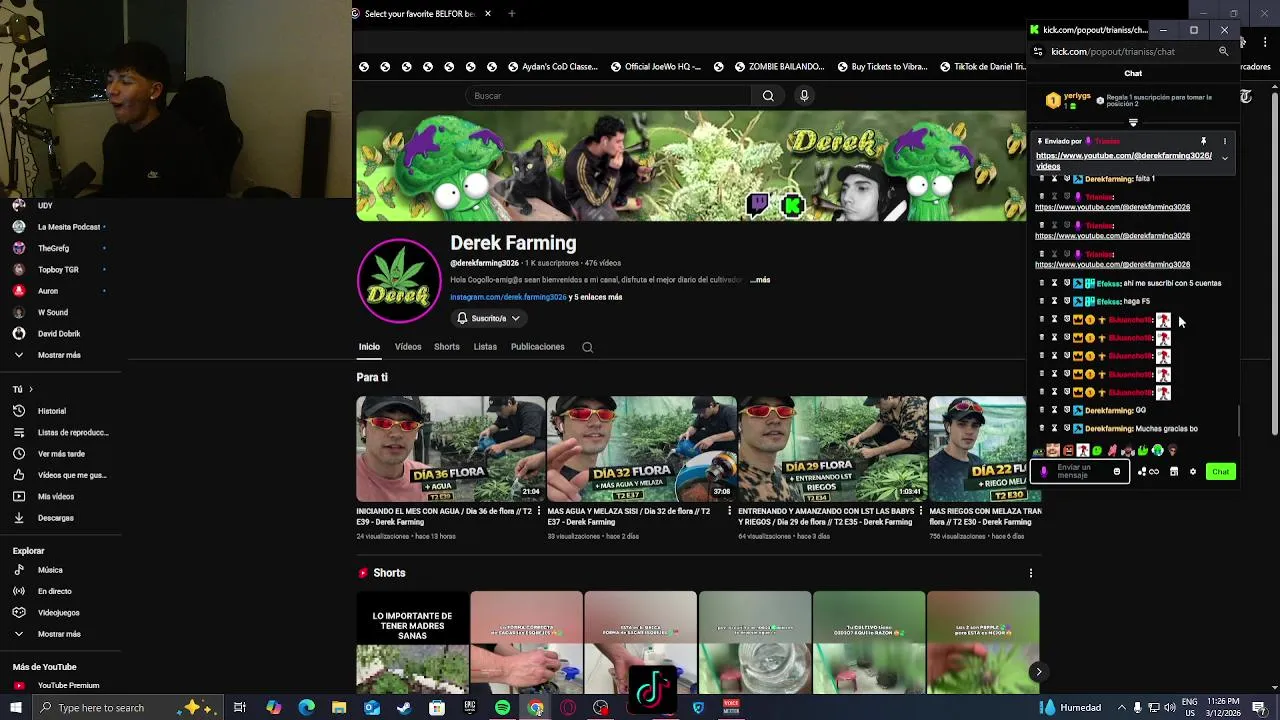
Task: Open Auron subscription channel
Action: (x=48, y=291)
